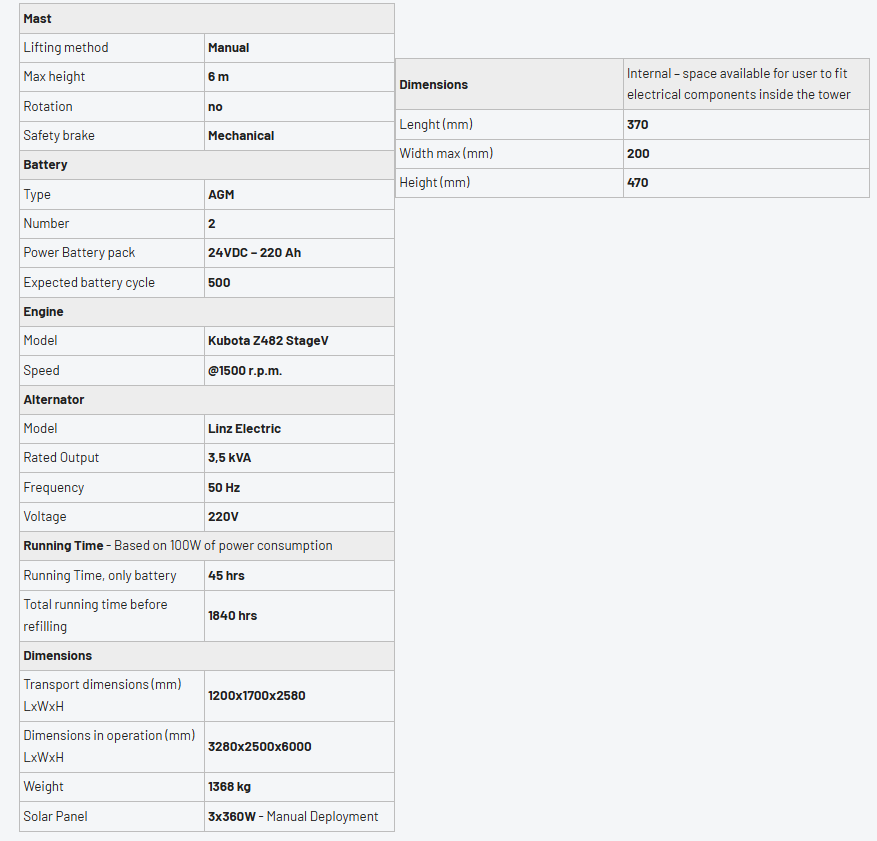Click the Max height 6 m cell
877x841 pixels.
219,77
